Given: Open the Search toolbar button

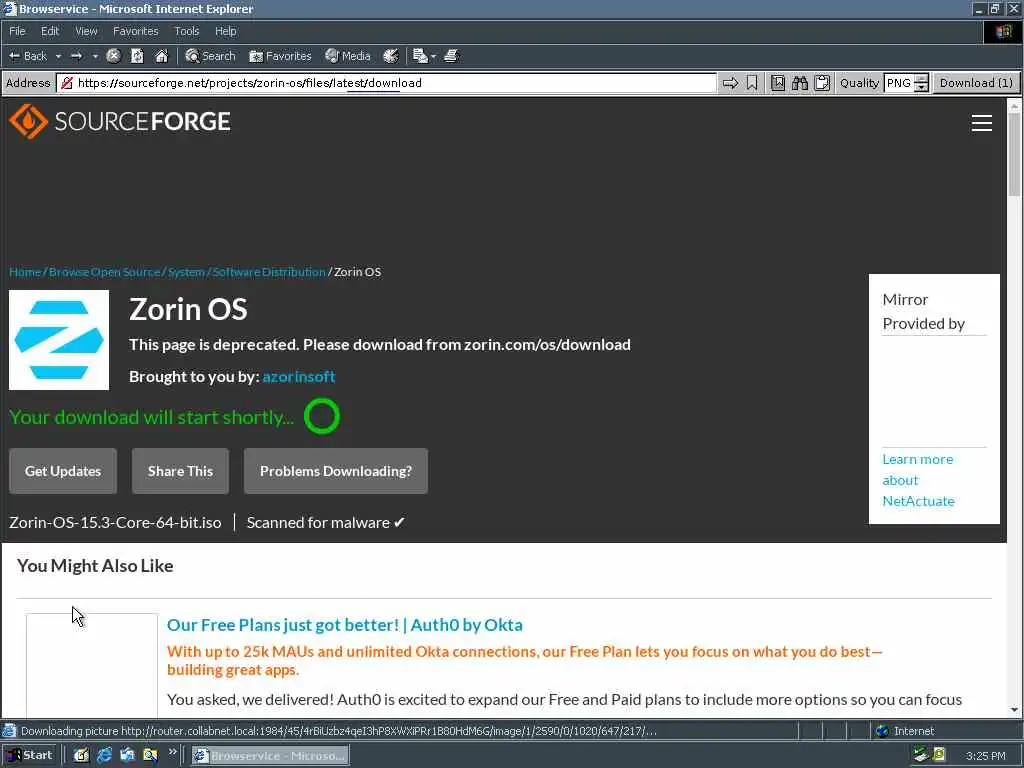Looking at the screenshot, I should coord(210,56).
